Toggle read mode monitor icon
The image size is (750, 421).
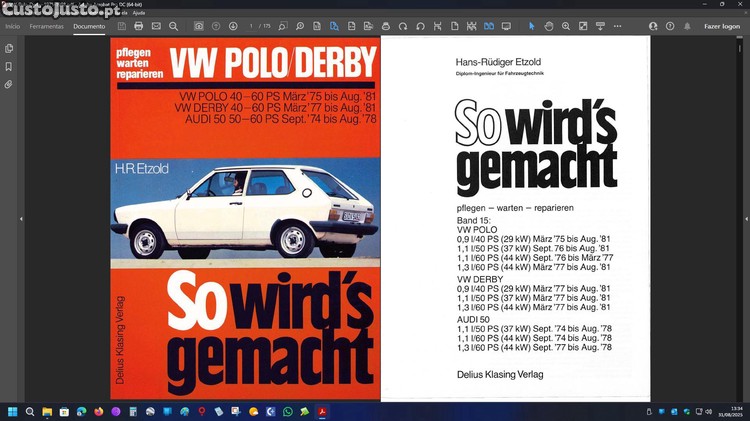pos(506,26)
